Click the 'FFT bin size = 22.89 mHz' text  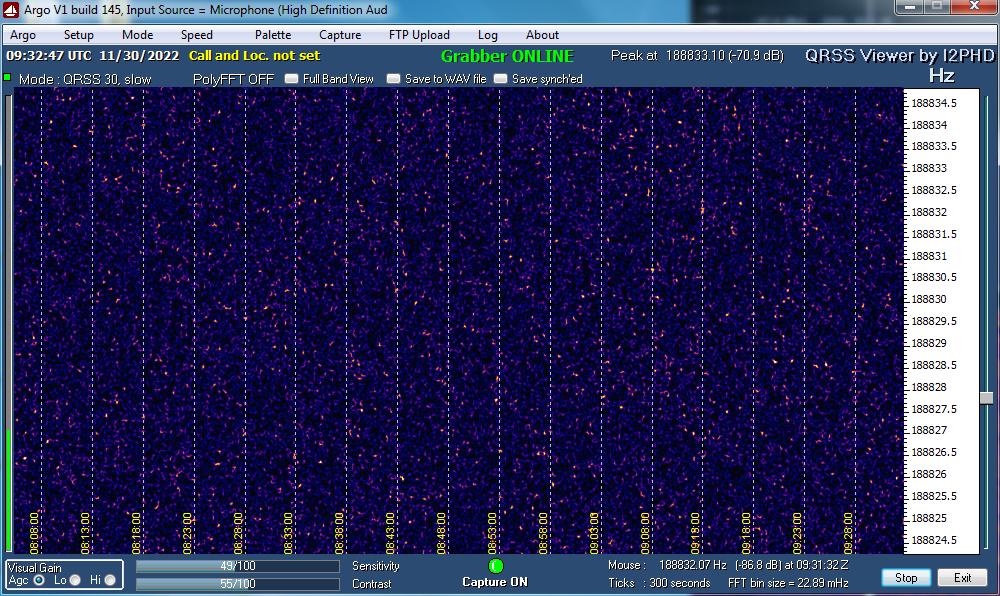[788, 583]
